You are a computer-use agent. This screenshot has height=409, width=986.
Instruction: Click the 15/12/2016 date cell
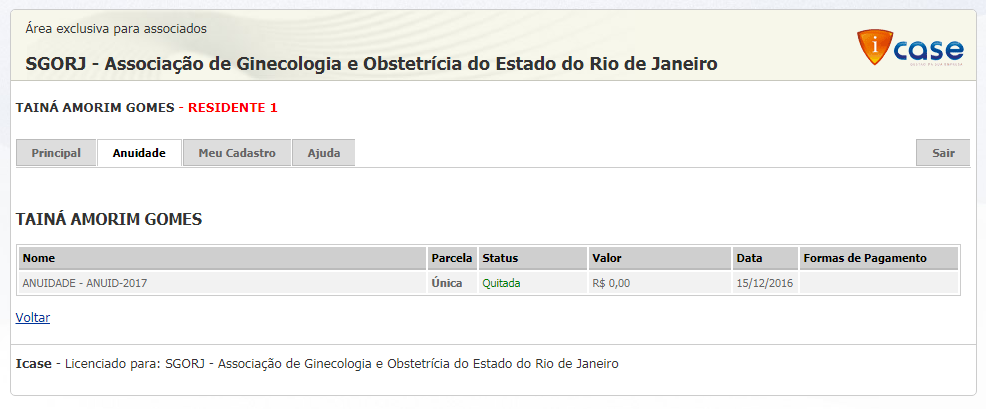tap(763, 283)
